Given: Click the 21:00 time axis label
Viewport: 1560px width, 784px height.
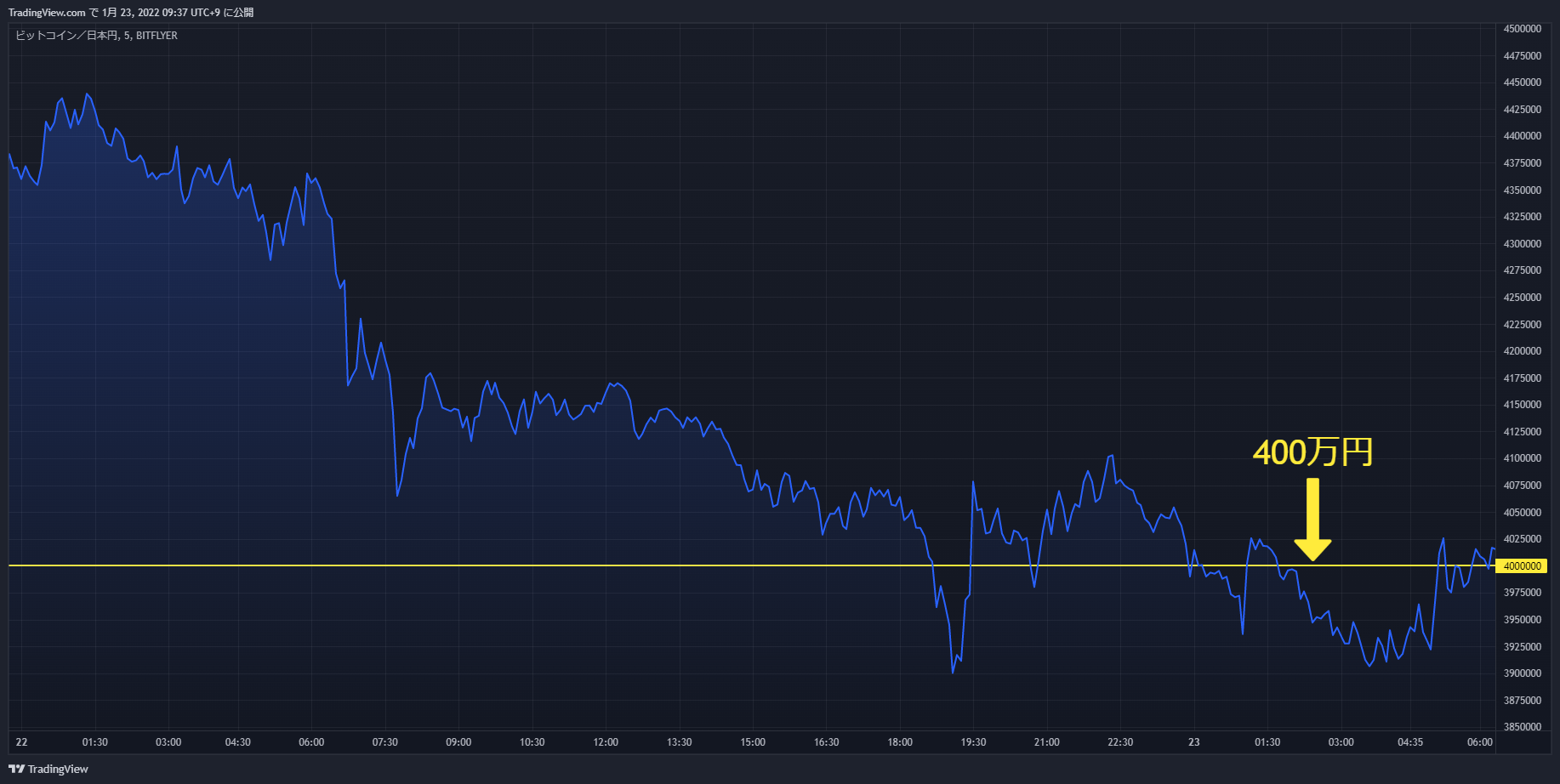Looking at the screenshot, I should tap(1047, 742).
